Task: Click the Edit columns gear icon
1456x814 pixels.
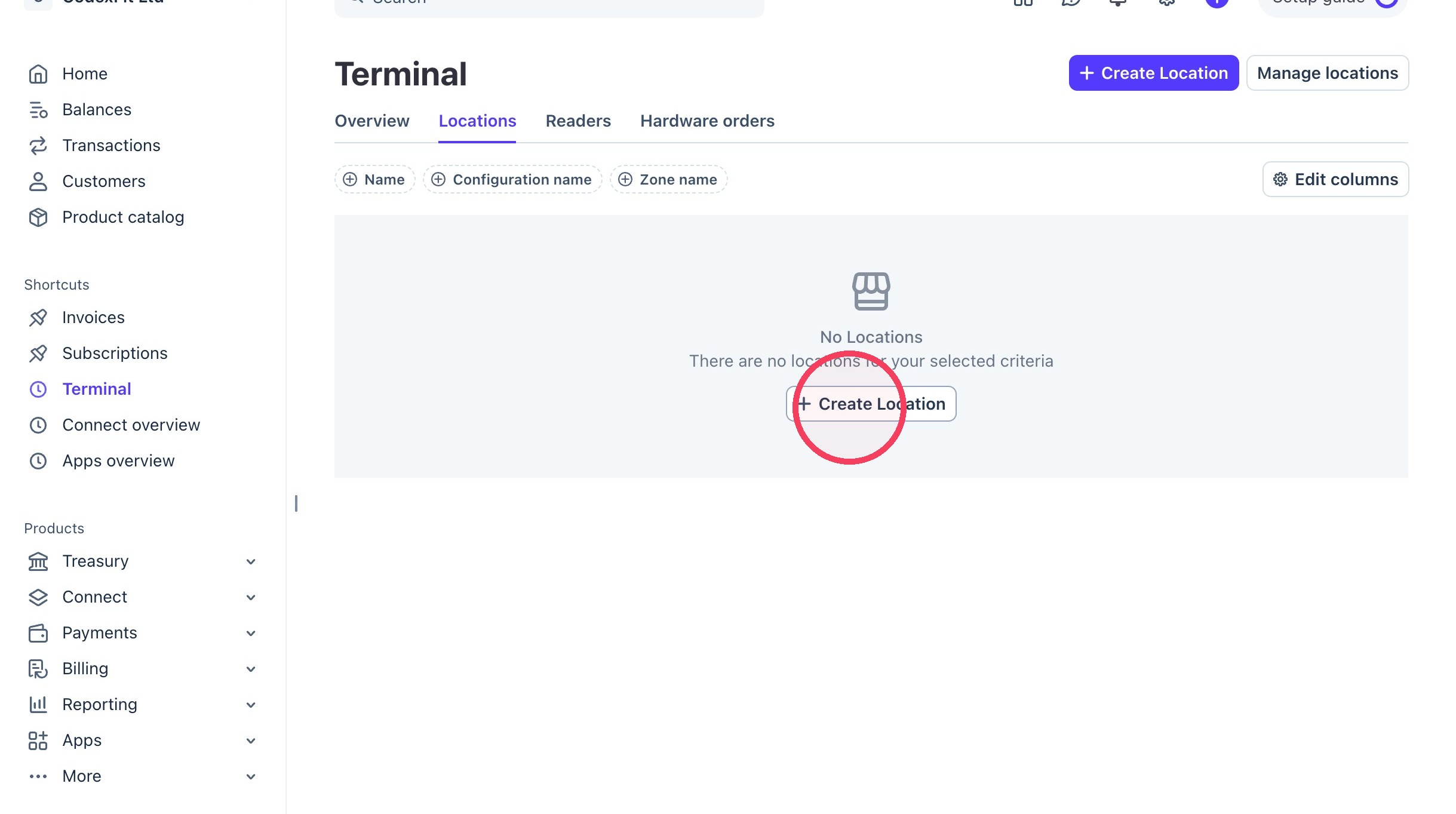Action: pos(1280,179)
